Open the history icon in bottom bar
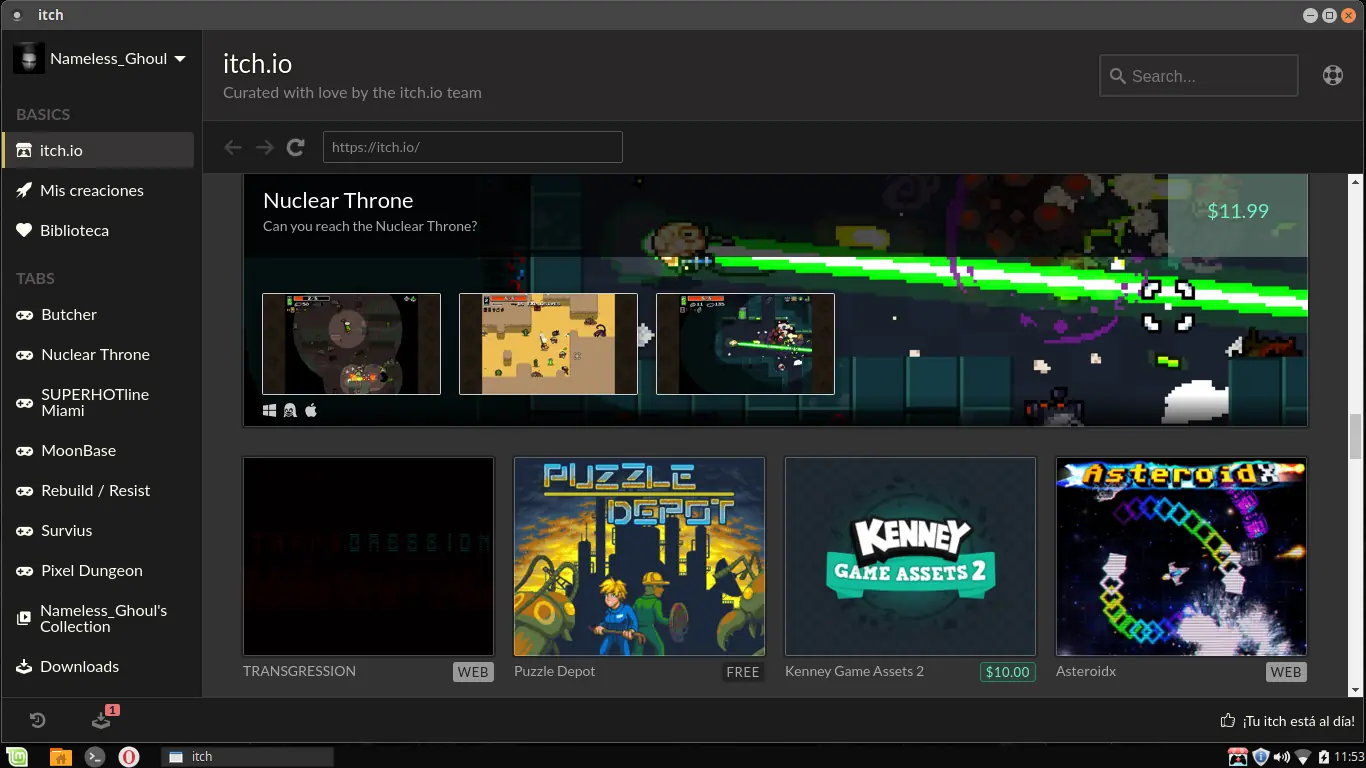The width and height of the screenshot is (1366, 768). point(37,720)
